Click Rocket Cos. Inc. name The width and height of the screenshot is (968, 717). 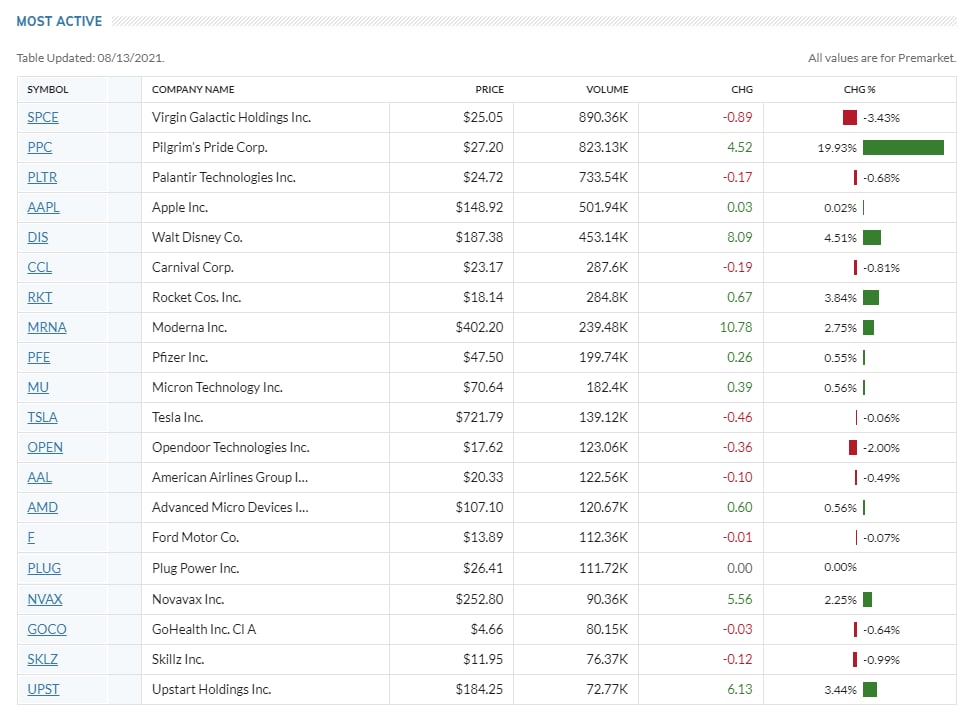coord(197,298)
